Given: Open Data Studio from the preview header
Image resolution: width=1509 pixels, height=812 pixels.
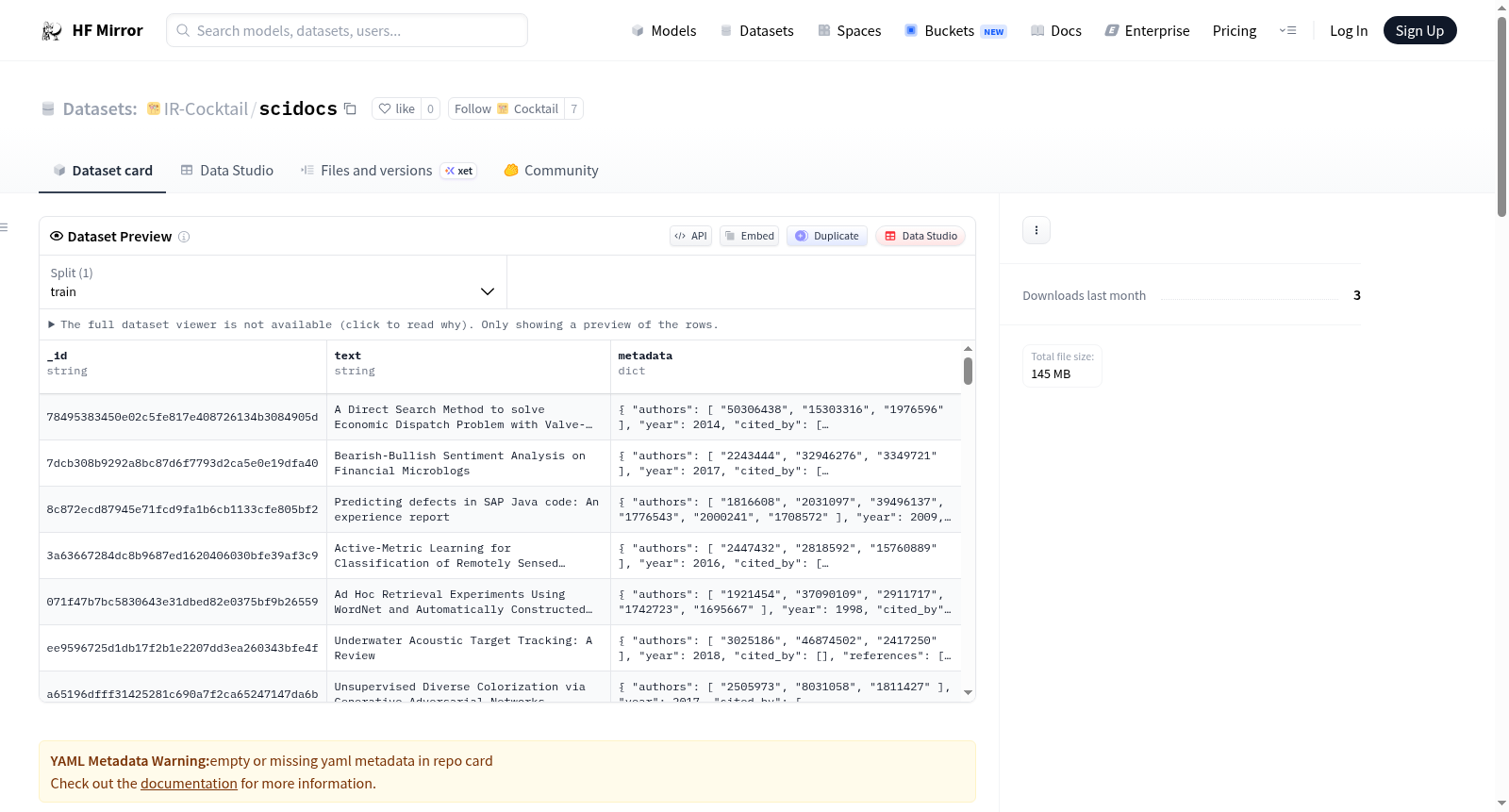Looking at the screenshot, I should [920, 236].
